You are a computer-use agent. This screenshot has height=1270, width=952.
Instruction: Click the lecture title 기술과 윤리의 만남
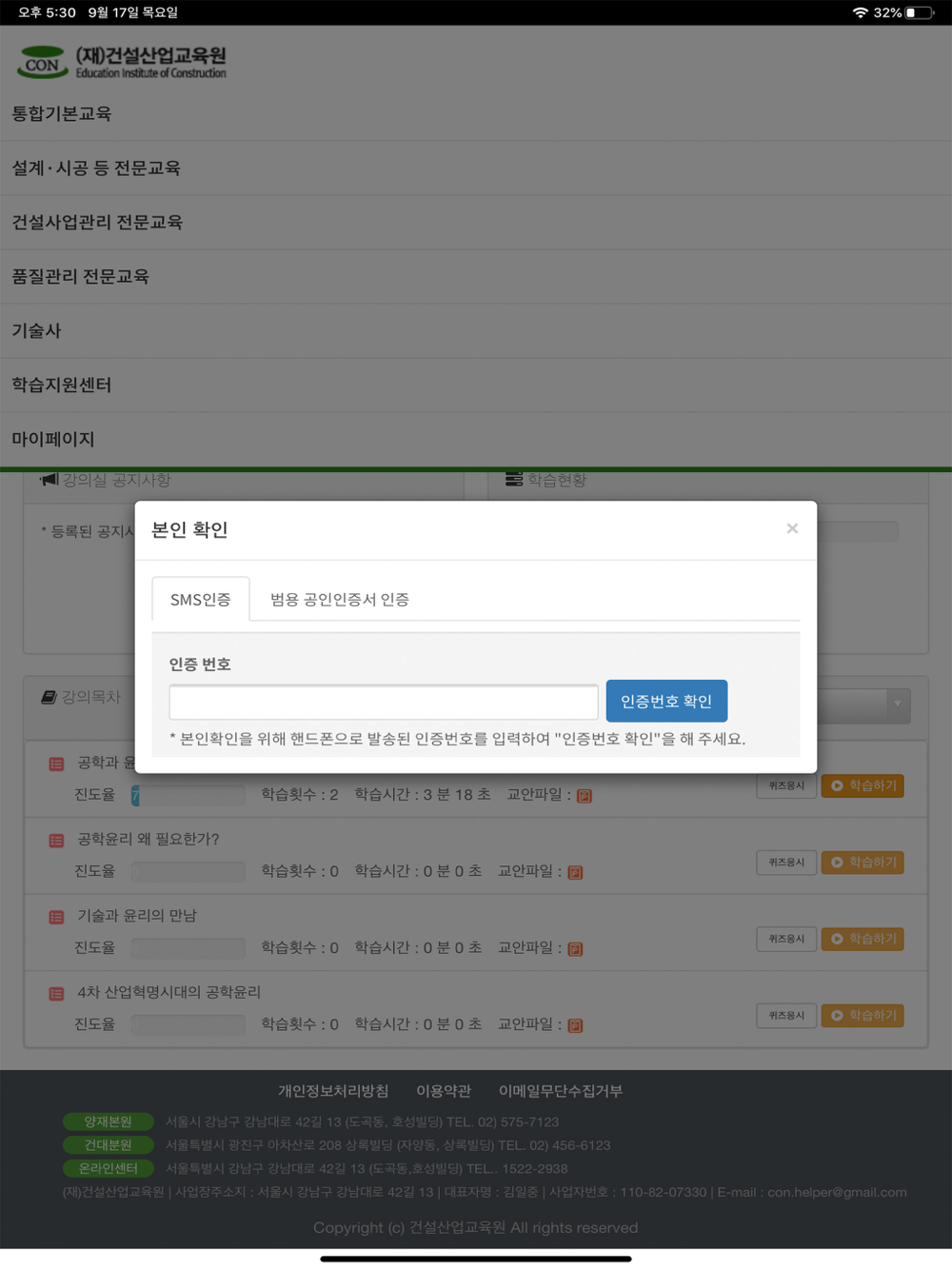tap(137, 916)
